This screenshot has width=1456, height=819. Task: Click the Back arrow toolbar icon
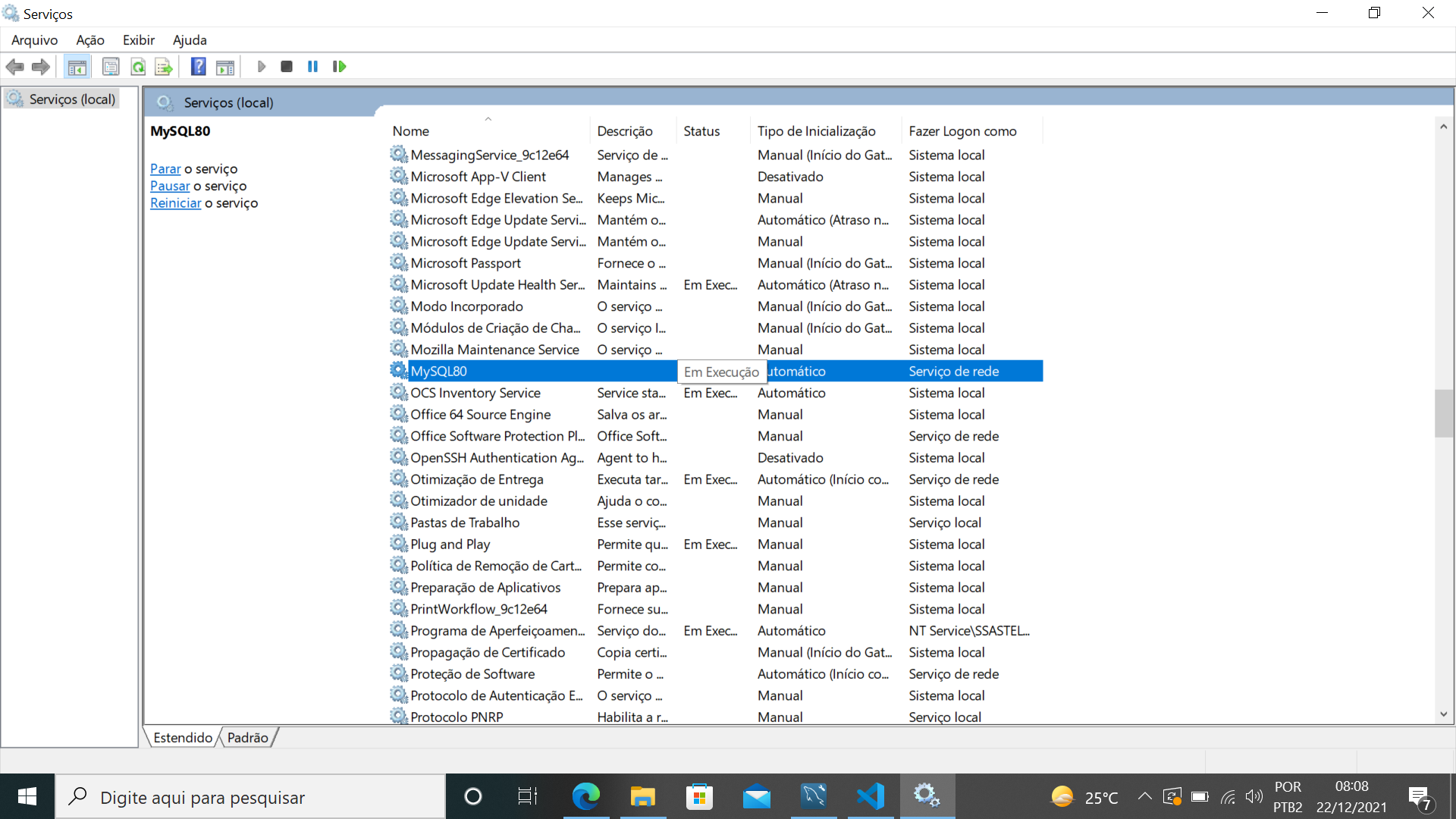click(x=14, y=67)
